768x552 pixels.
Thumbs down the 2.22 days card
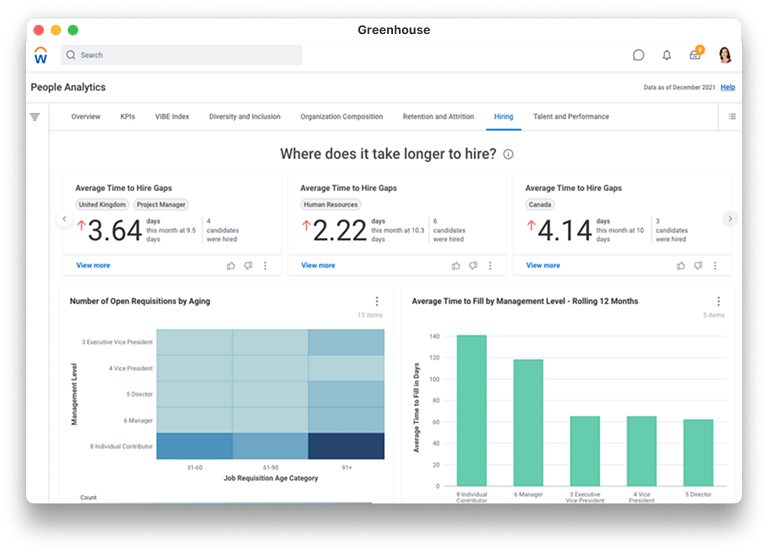tap(473, 265)
